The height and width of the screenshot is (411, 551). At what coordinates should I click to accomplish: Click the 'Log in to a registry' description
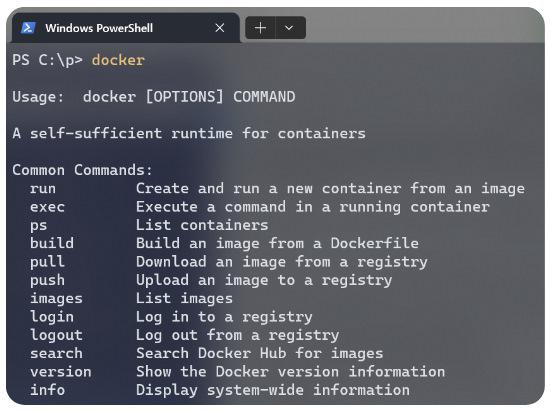point(224,317)
